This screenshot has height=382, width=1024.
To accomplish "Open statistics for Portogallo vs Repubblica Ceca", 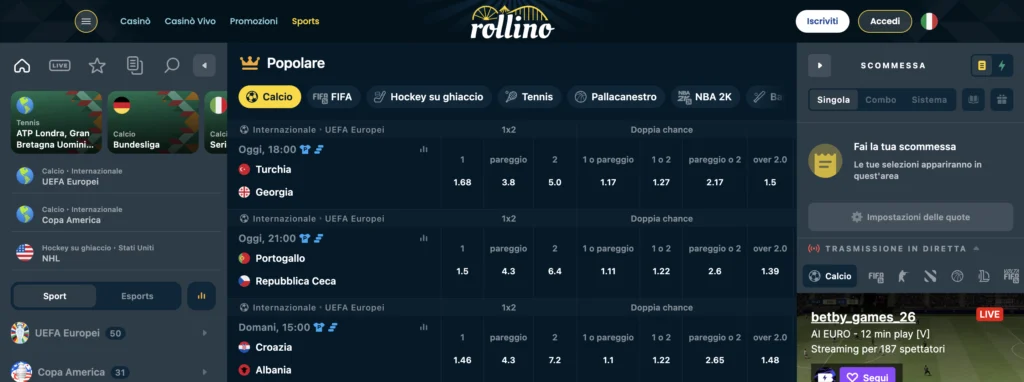I will 423,238.
